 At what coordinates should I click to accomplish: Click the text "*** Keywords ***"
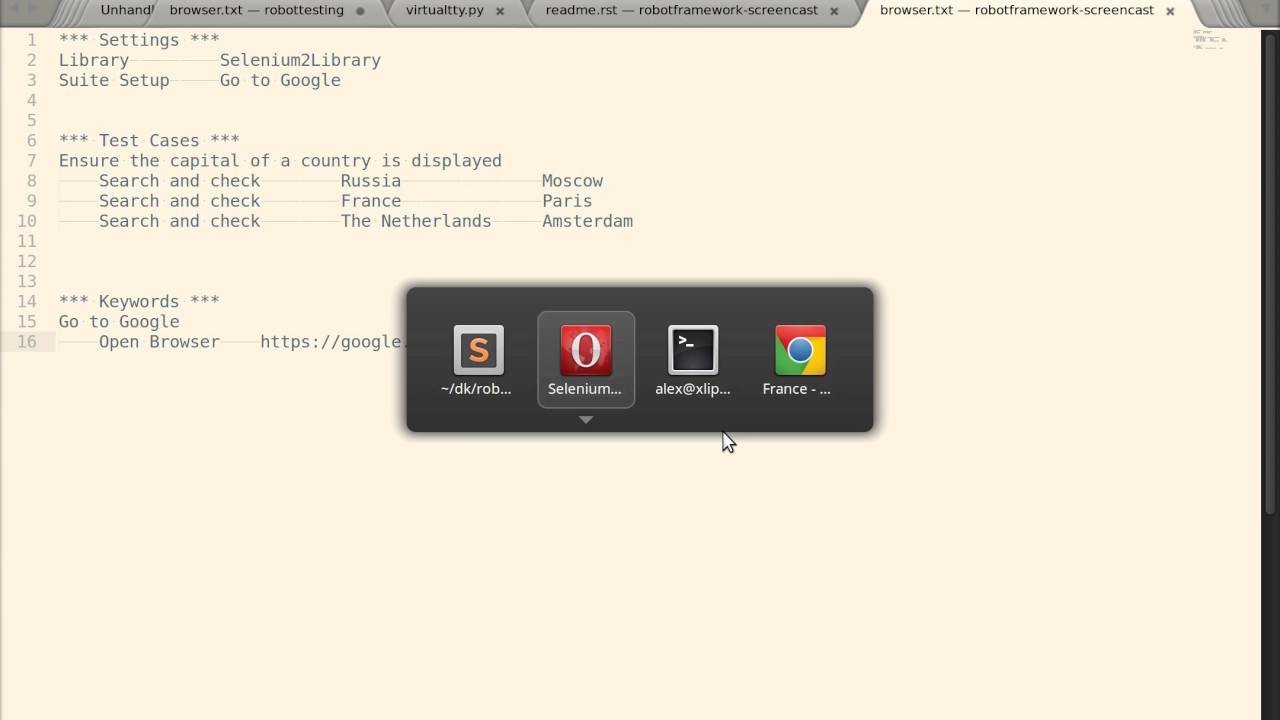[x=139, y=301]
